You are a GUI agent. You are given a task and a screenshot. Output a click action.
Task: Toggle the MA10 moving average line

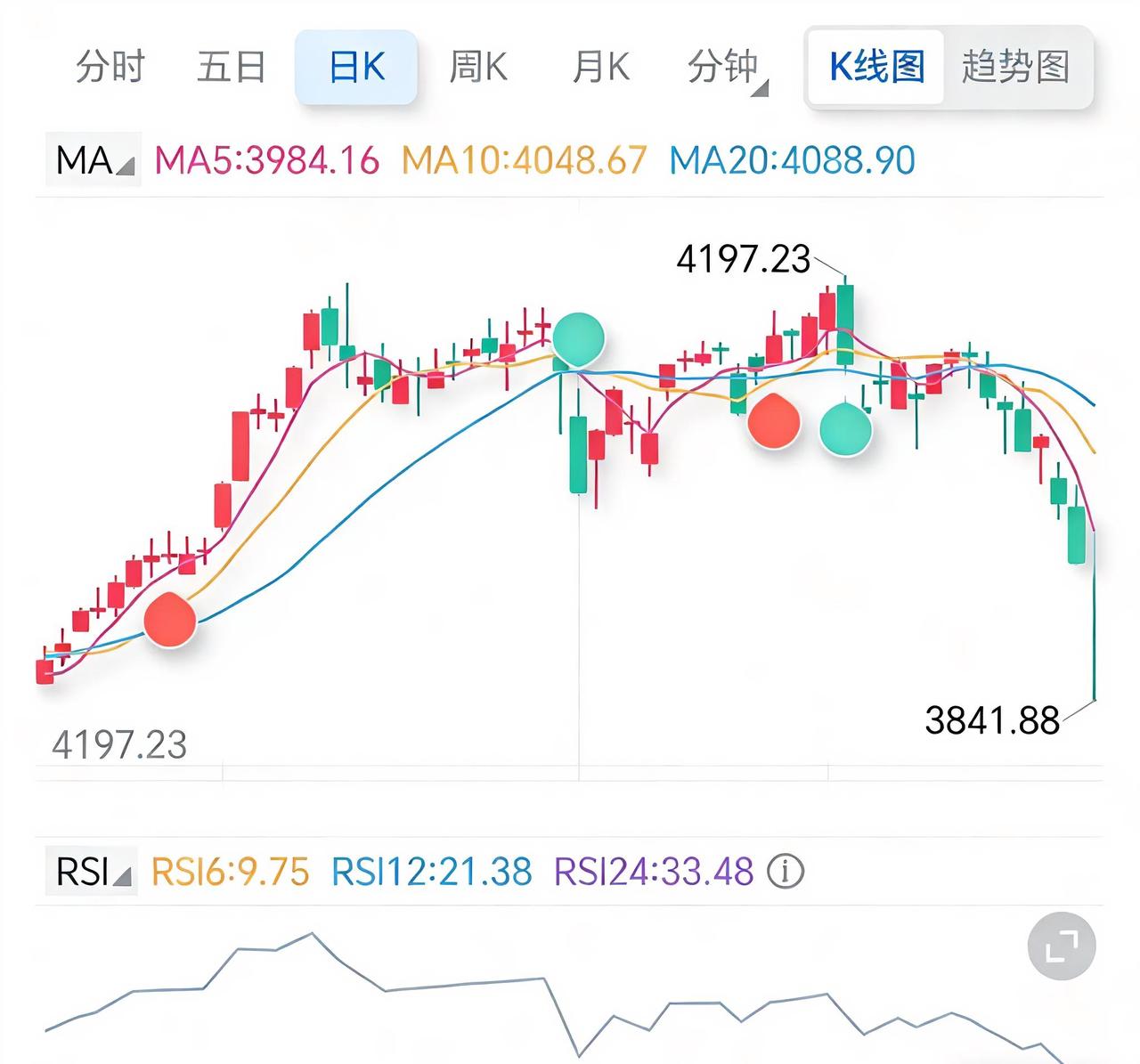click(525, 158)
